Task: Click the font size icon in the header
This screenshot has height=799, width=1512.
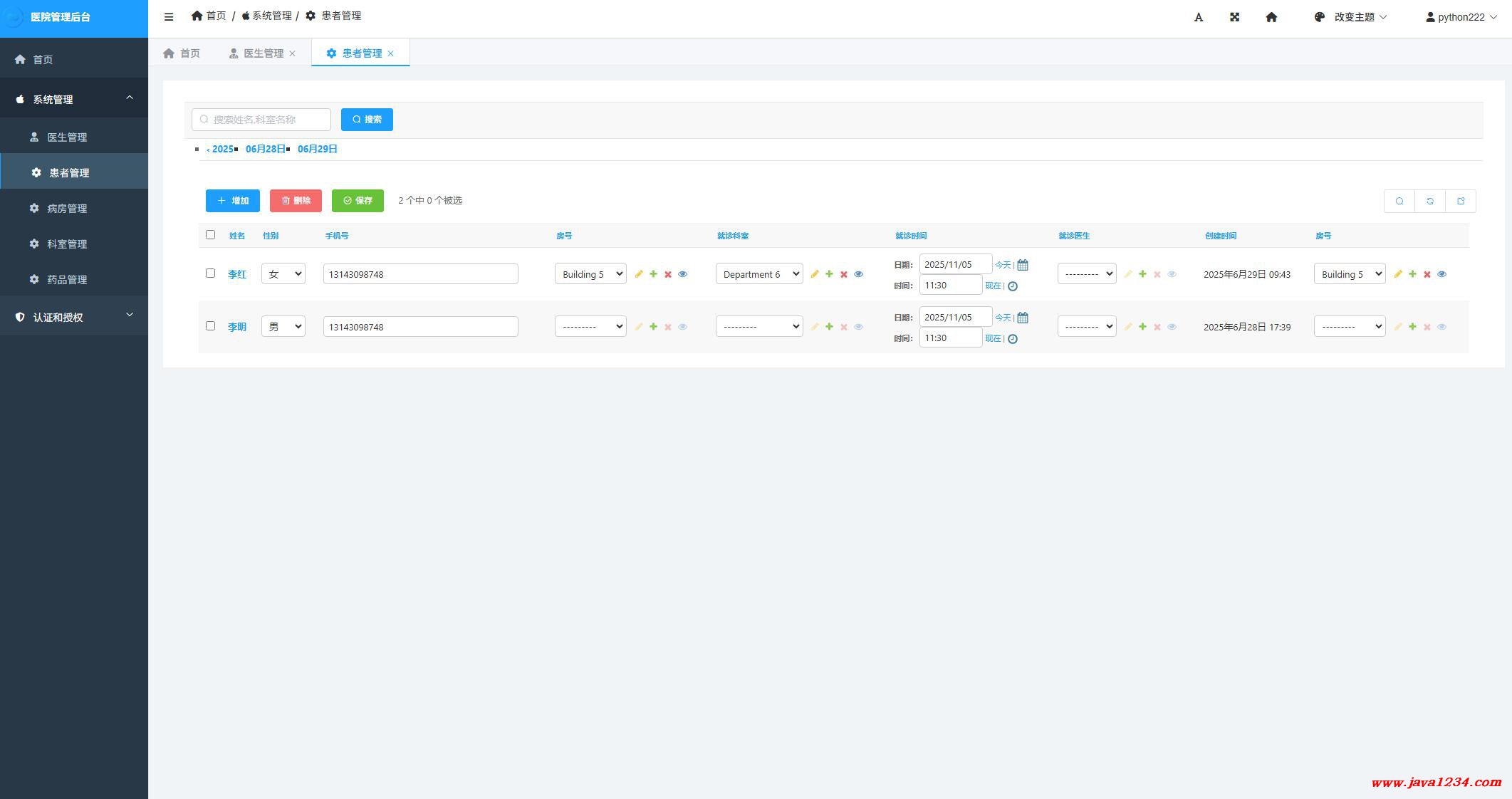Action: tap(1199, 17)
